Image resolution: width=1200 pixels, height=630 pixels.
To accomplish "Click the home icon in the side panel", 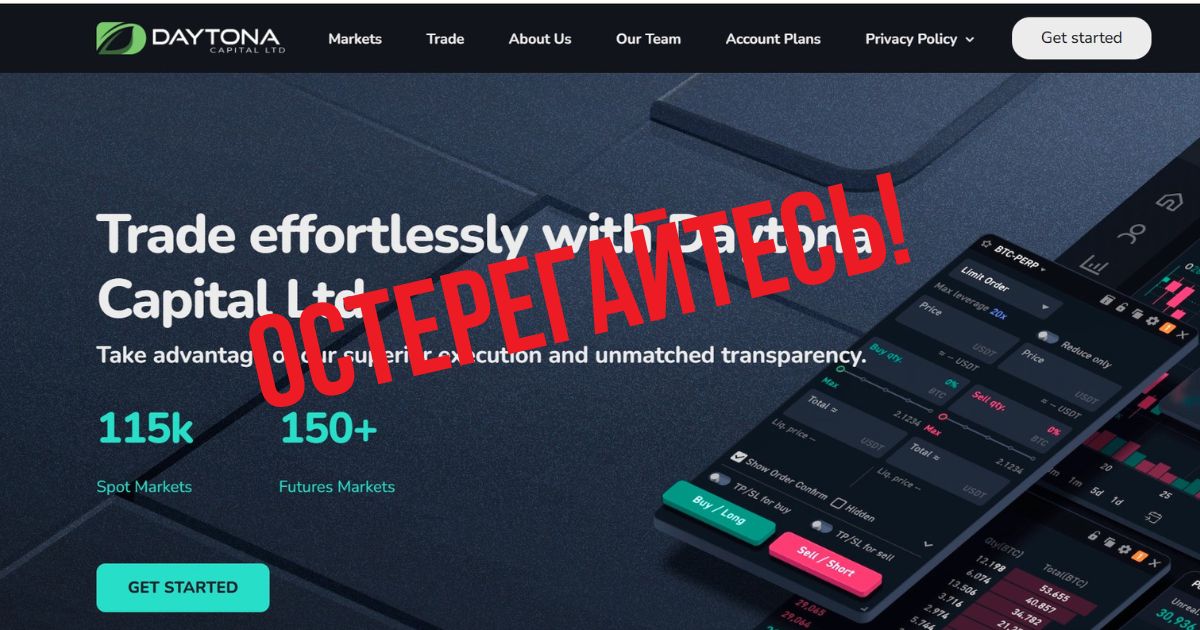I will pos(1169,201).
